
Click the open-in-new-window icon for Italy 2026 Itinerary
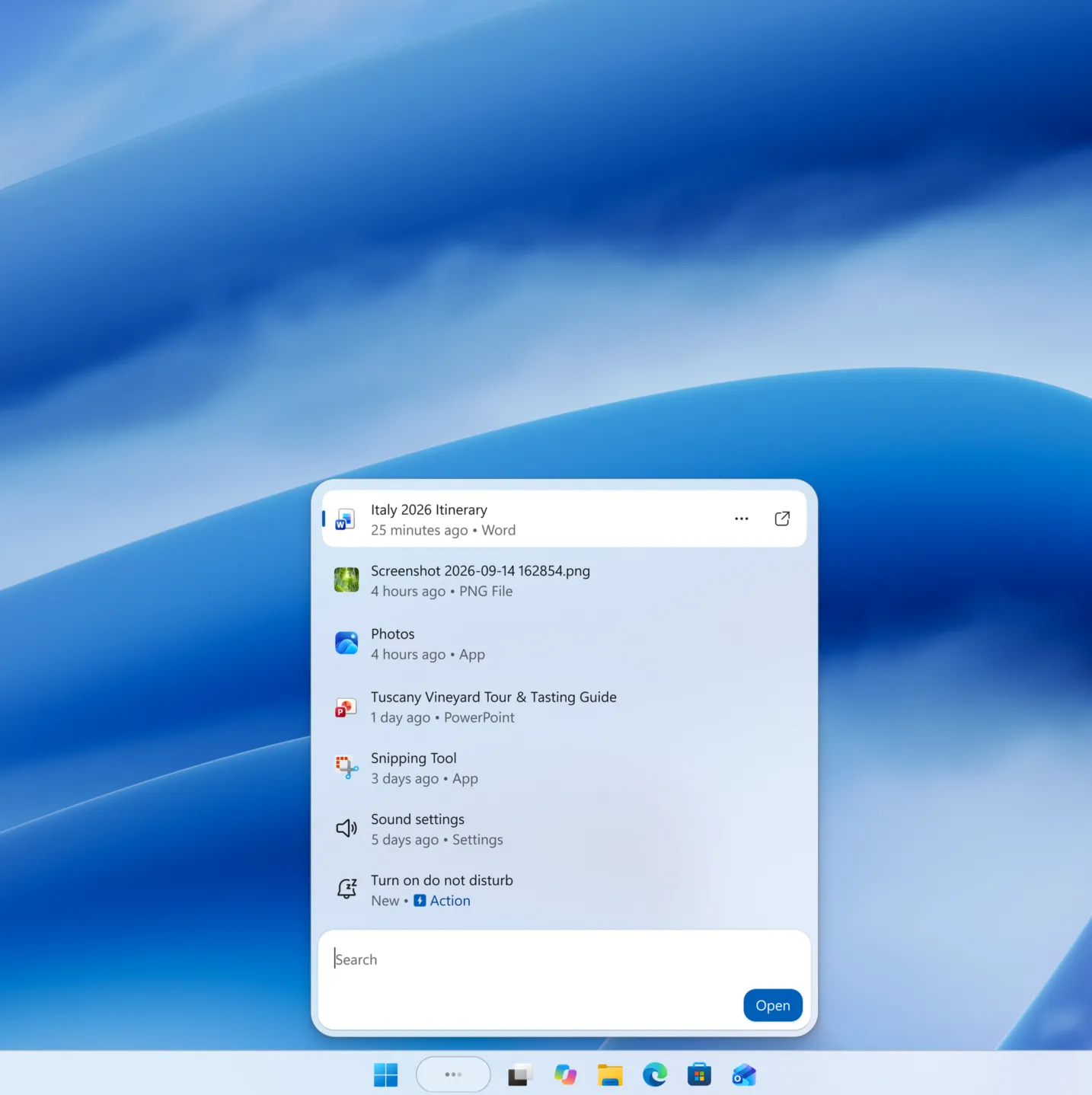(x=782, y=519)
